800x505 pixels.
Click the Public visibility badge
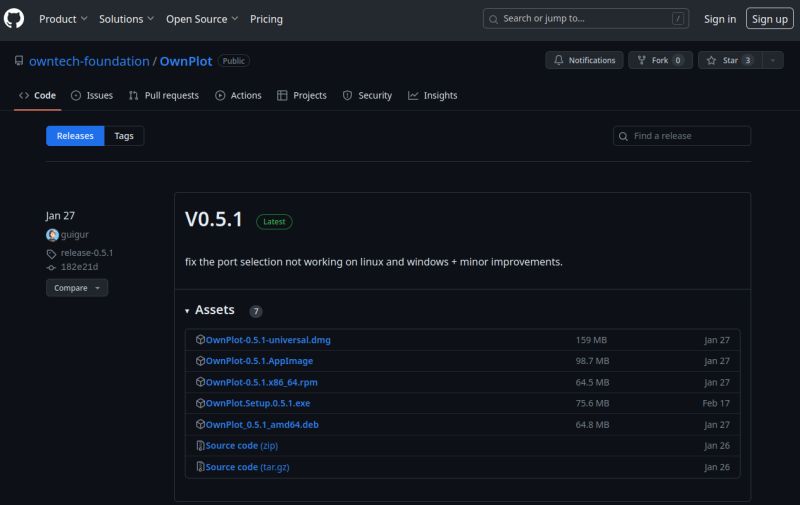[233, 61]
